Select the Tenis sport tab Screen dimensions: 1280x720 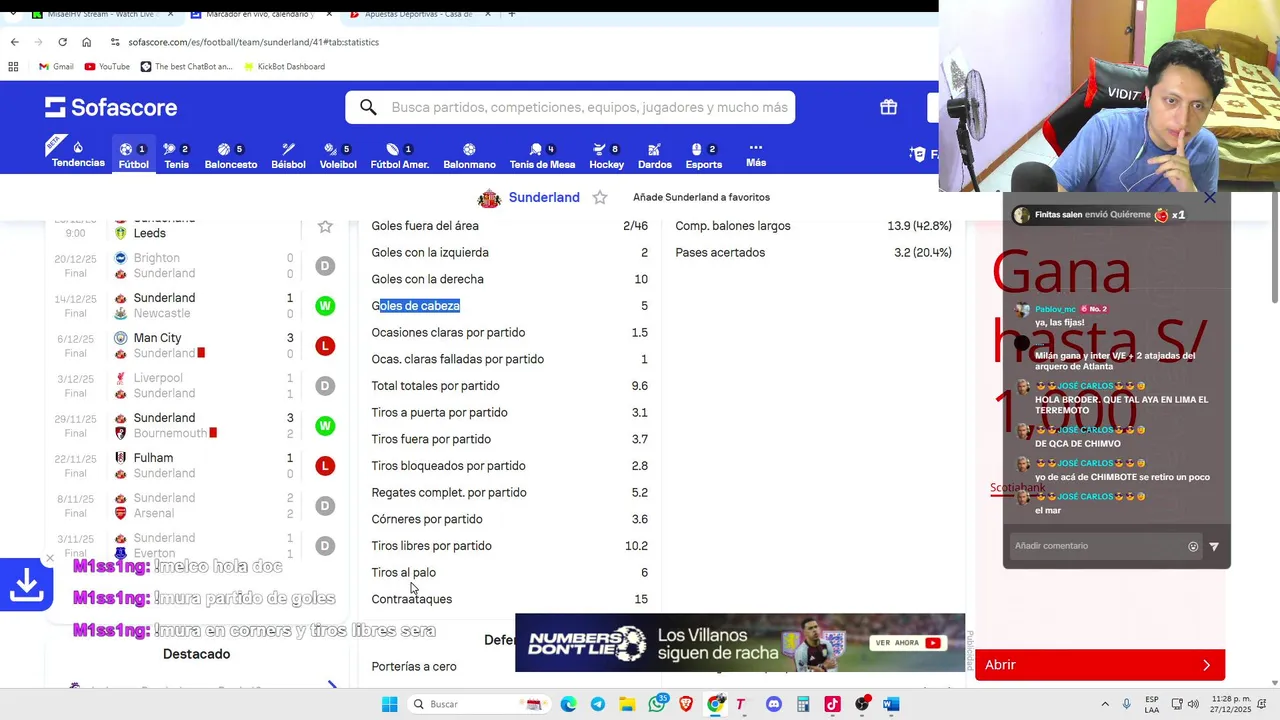point(176,155)
